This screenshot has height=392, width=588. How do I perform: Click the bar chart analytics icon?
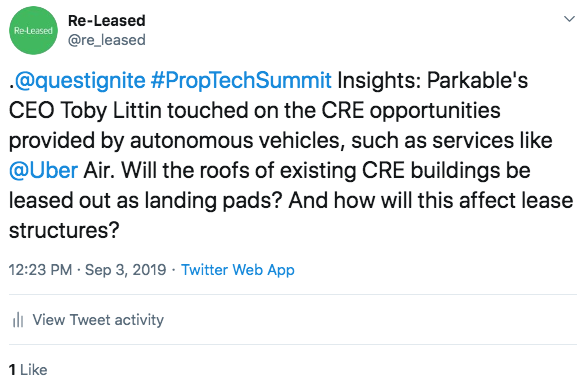tap(18, 320)
